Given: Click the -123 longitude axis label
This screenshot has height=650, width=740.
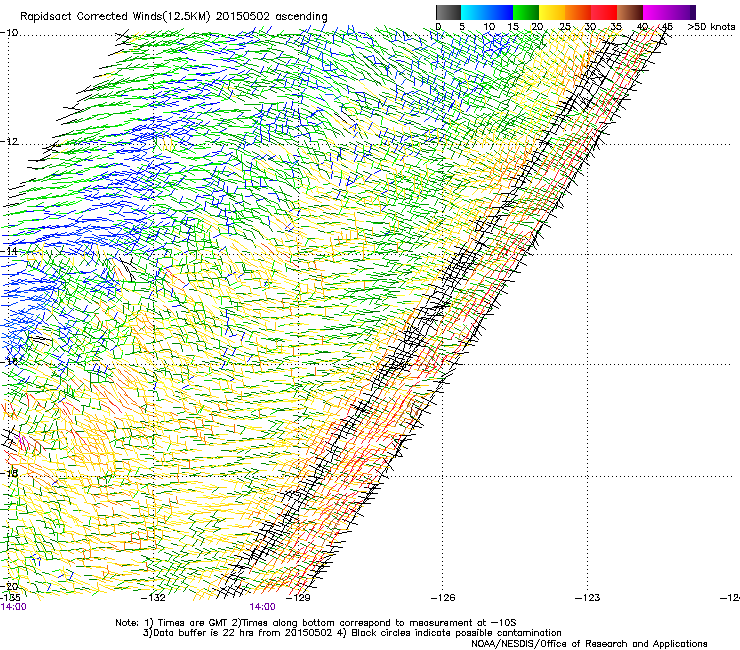Looking at the screenshot, I should pos(588,598).
